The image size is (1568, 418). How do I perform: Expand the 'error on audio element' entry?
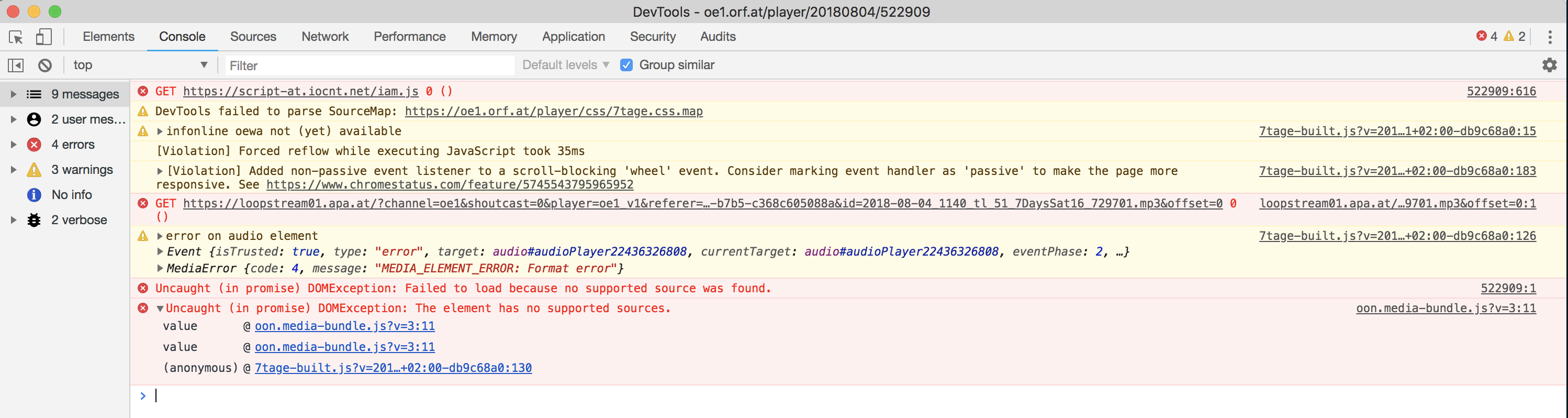tap(160, 236)
